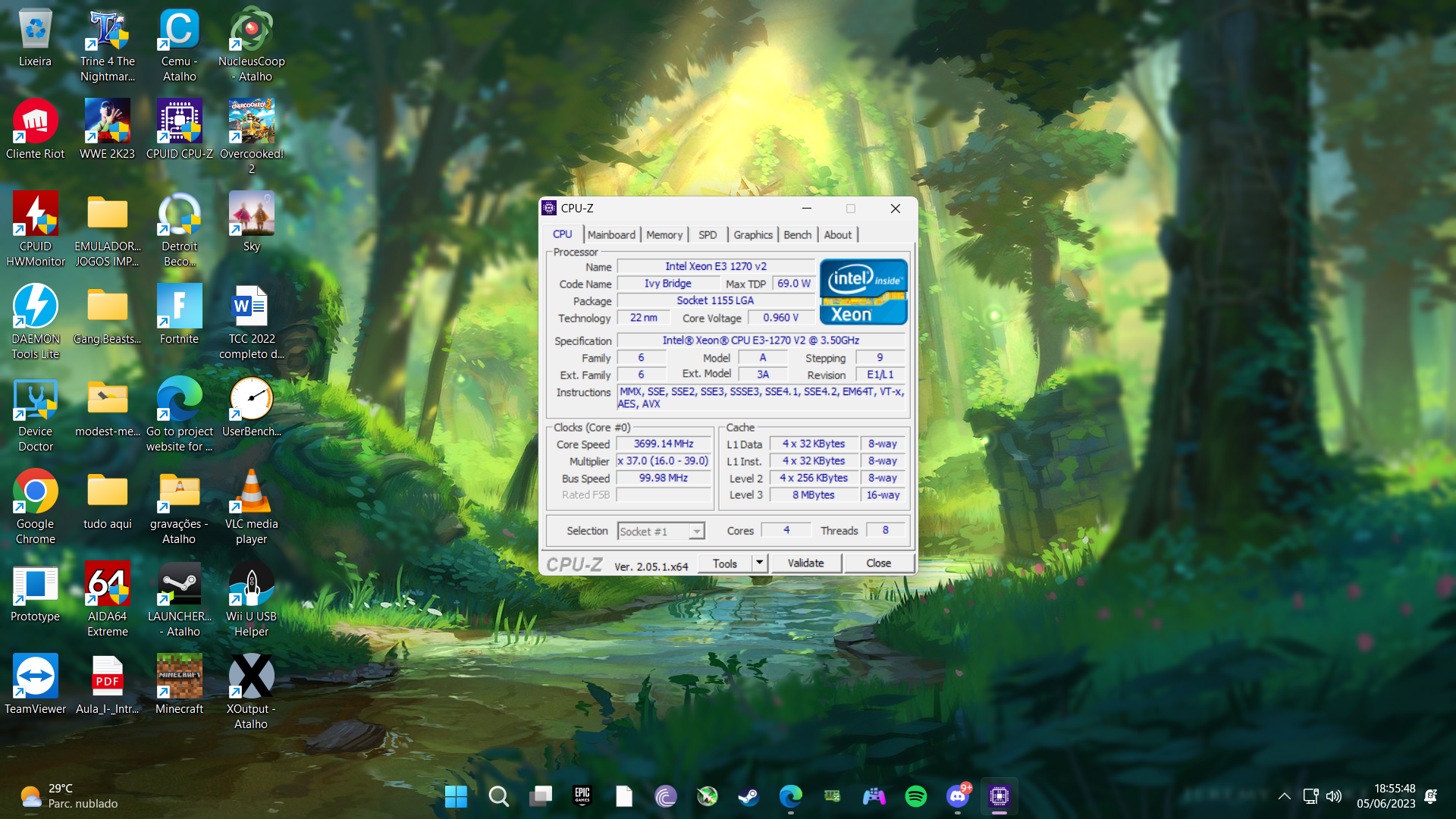Open the Socket #1 selection dropdown
1456x819 pixels.
pos(661,532)
